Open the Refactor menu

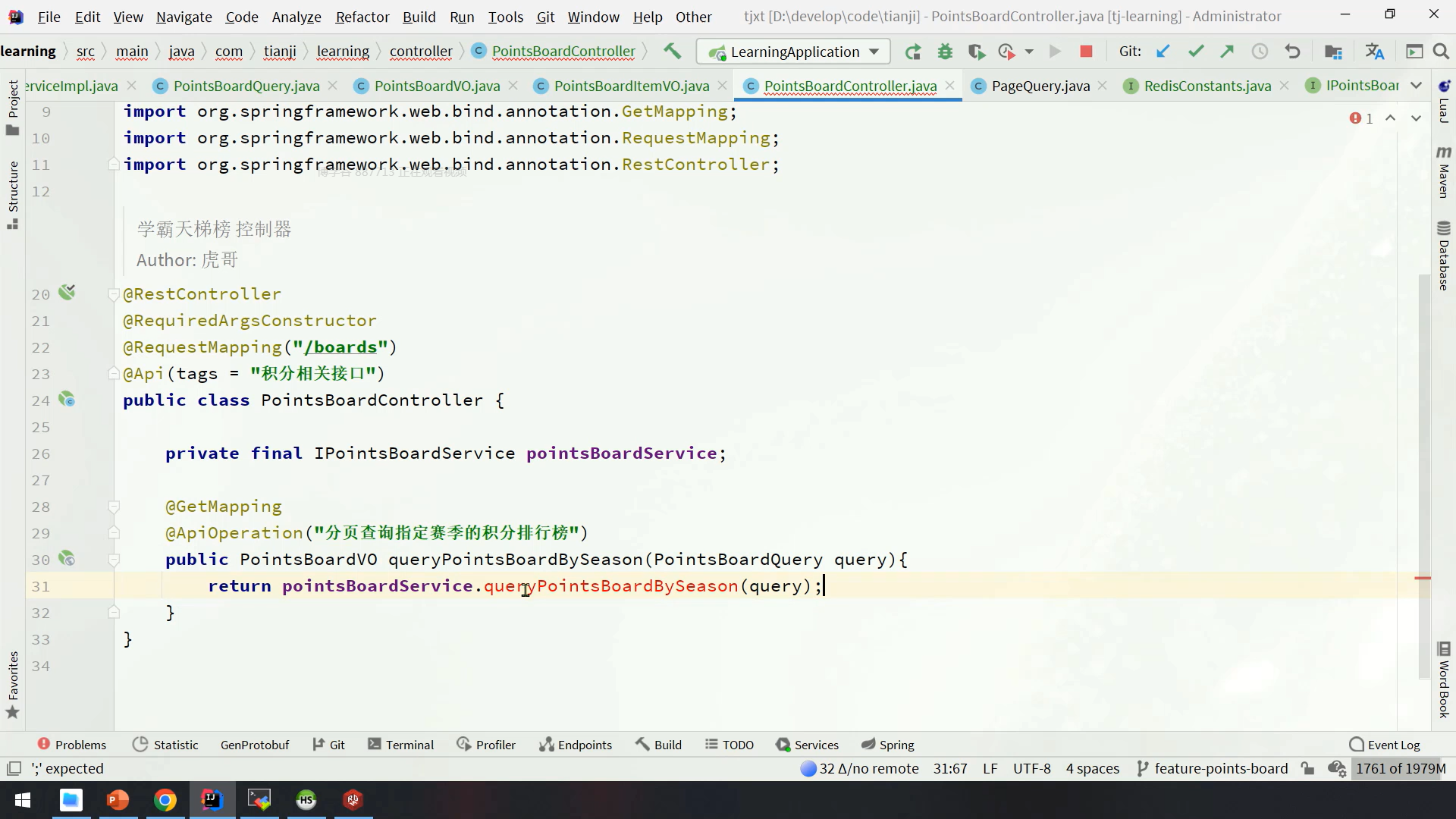[x=362, y=17]
